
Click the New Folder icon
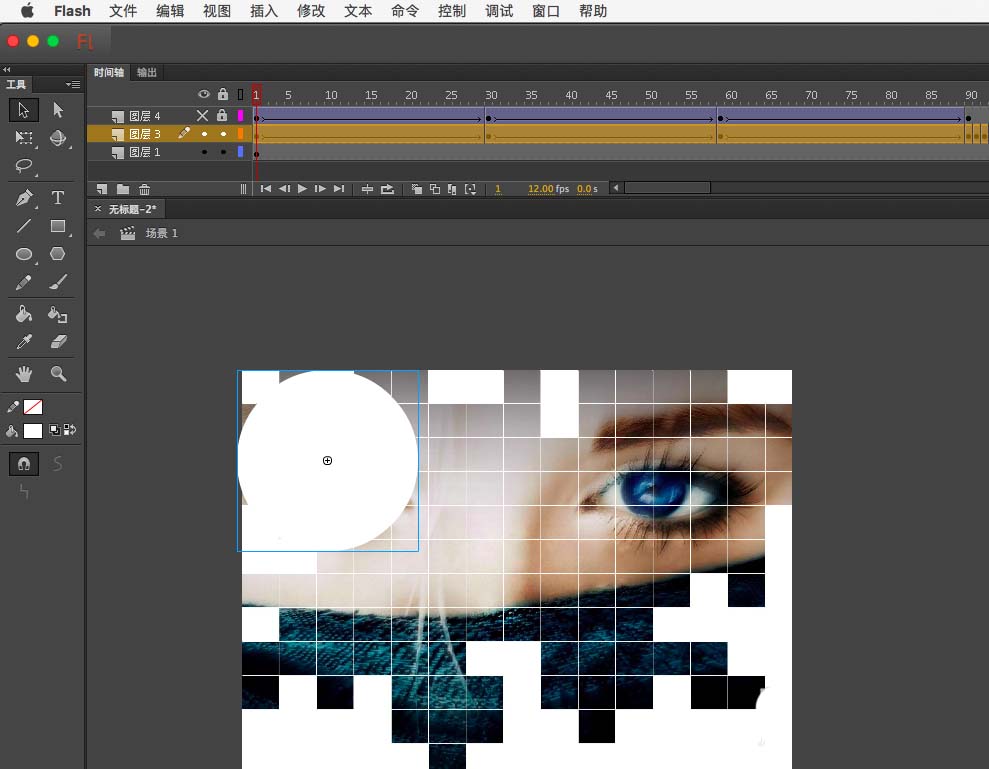(x=123, y=189)
